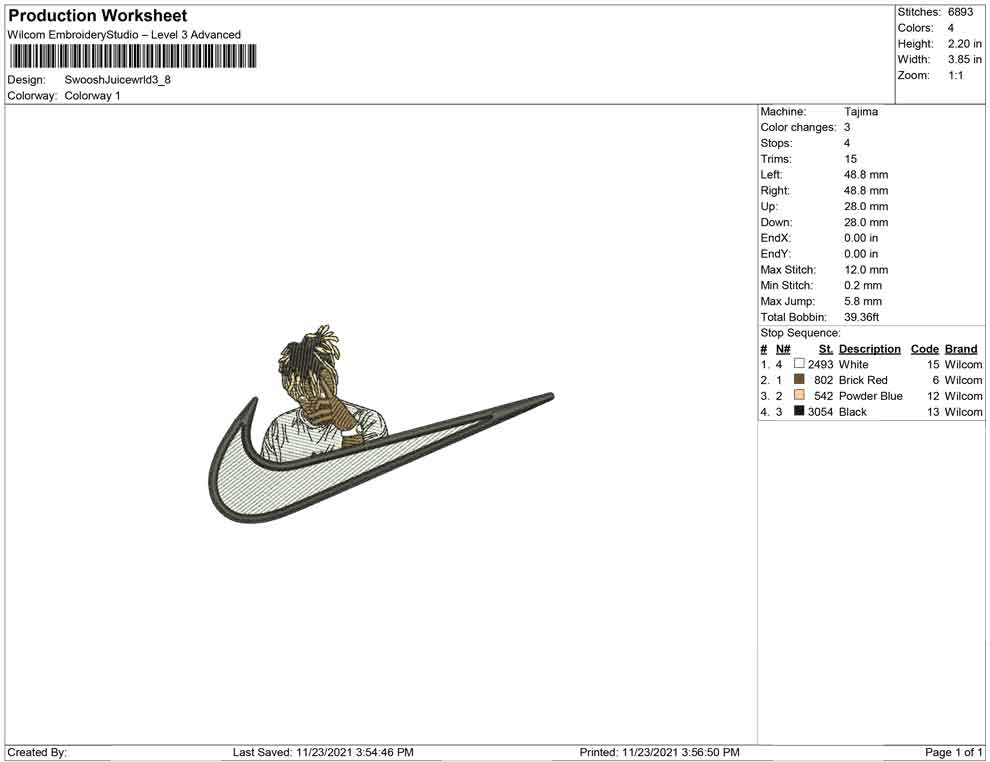990x762 pixels.
Task: Click the EndX value 0.00 in
Action: [x=861, y=237]
